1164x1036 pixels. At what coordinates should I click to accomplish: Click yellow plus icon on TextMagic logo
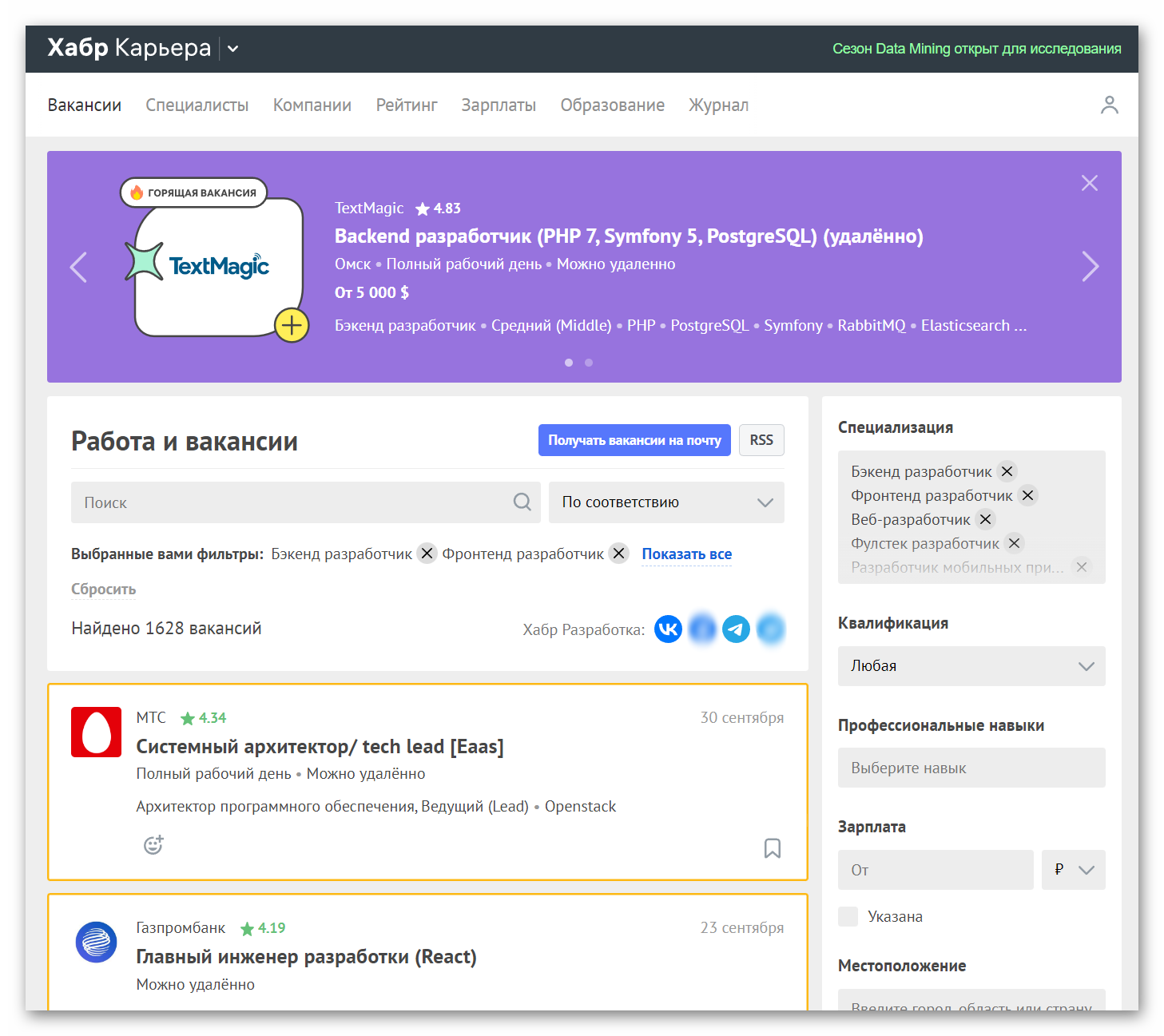click(x=292, y=325)
